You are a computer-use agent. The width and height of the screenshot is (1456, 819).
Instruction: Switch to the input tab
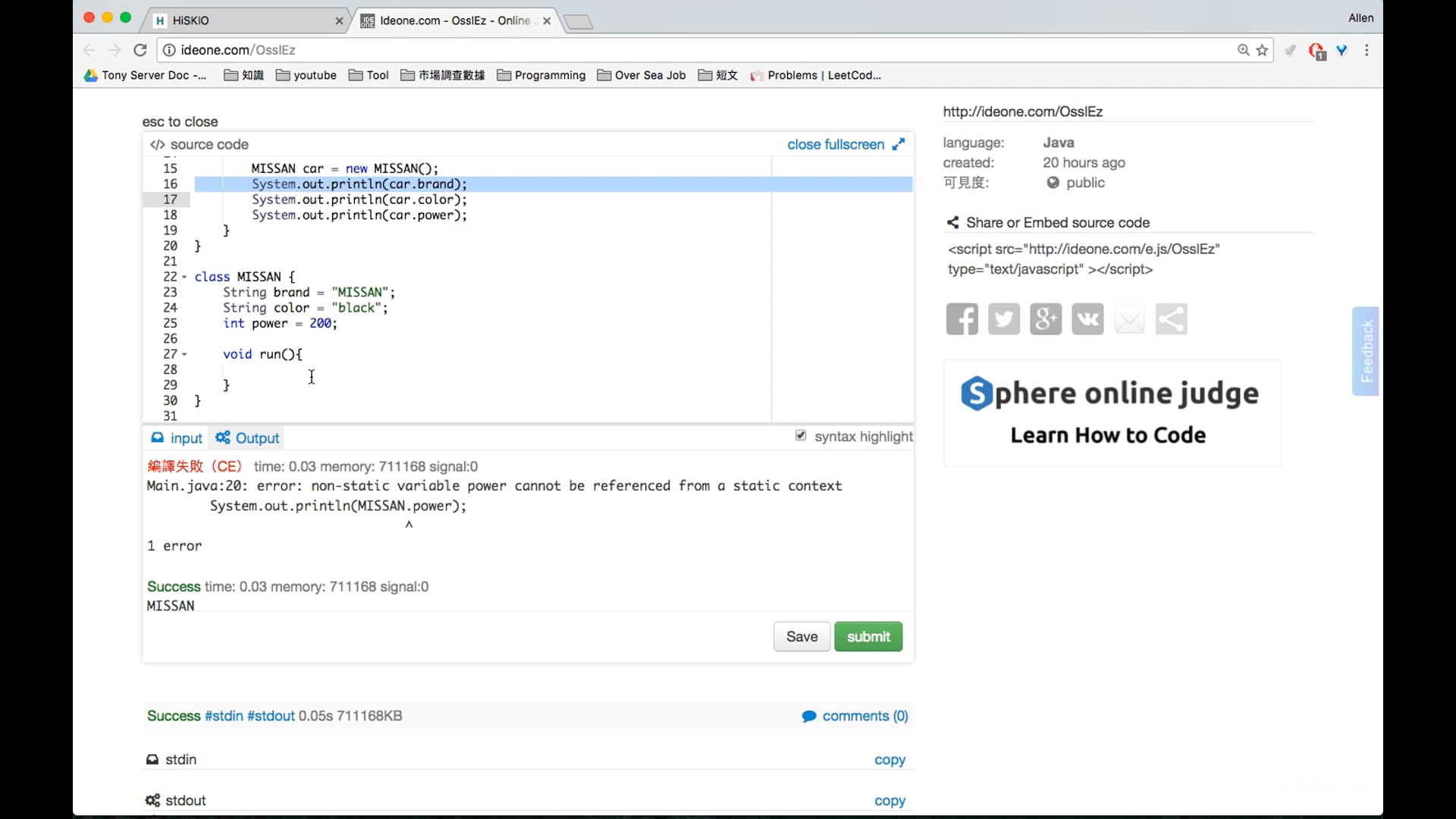click(x=177, y=438)
